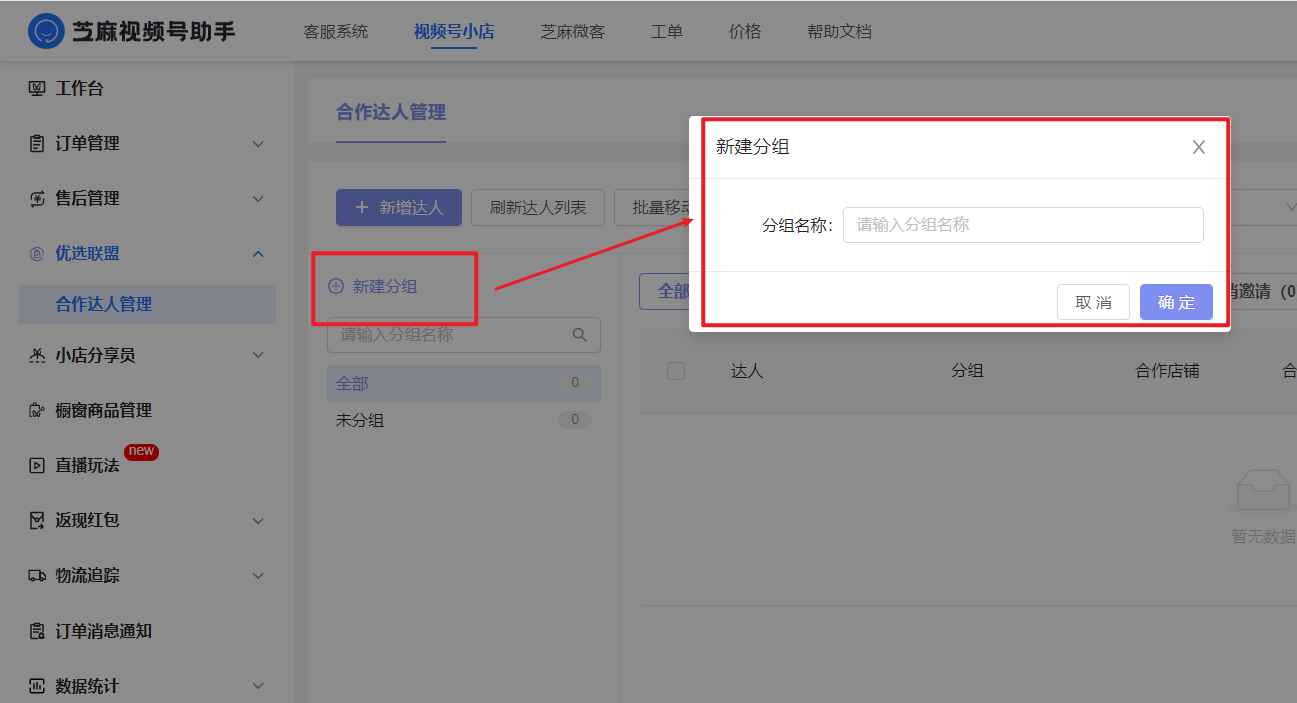Click the search magnifier in the group filter
The height and width of the screenshot is (703, 1297).
coord(580,335)
